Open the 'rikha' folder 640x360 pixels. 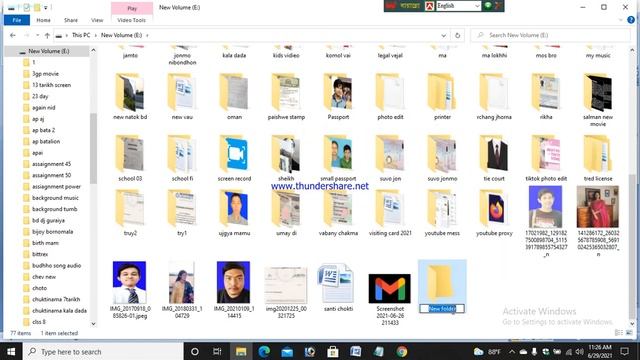pos(546,97)
